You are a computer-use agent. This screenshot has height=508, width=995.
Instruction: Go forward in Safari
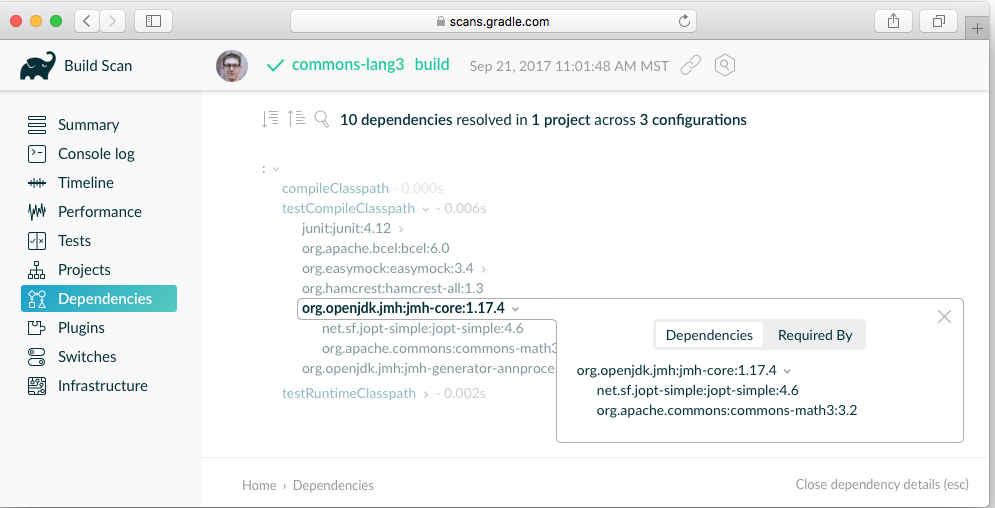(112, 21)
